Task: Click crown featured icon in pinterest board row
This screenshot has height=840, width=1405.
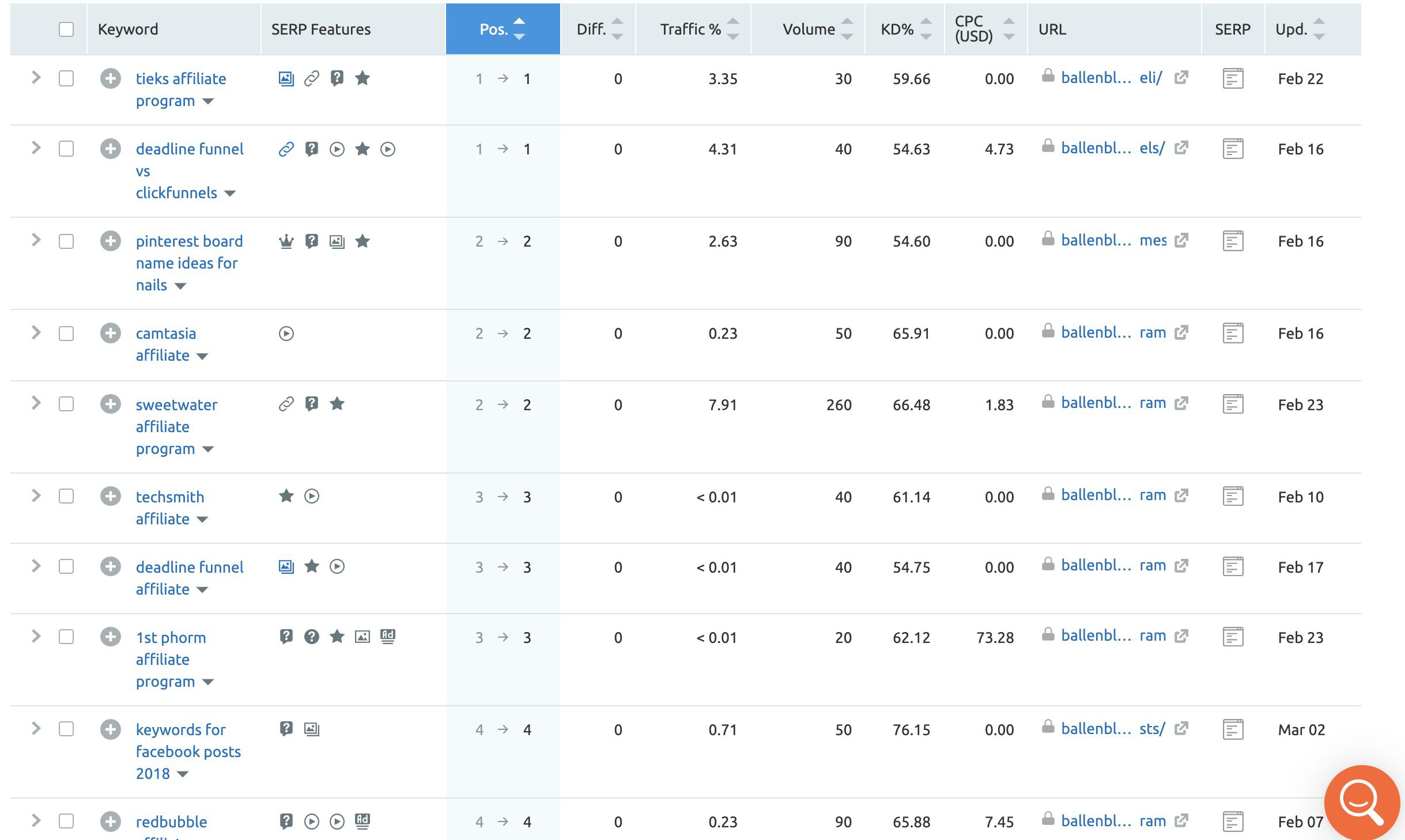Action: [x=286, y=241]
